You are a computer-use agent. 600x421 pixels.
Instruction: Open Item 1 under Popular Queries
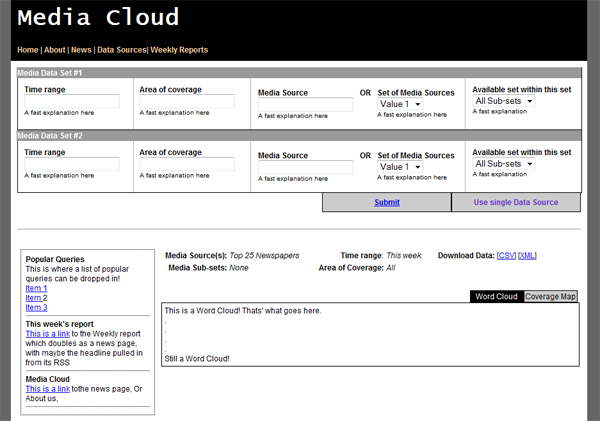36,288
